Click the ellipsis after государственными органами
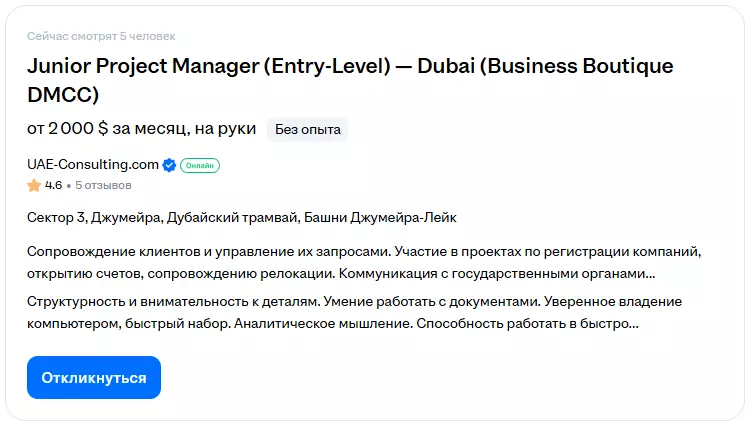749x424 pixels. tap(650, 272)
